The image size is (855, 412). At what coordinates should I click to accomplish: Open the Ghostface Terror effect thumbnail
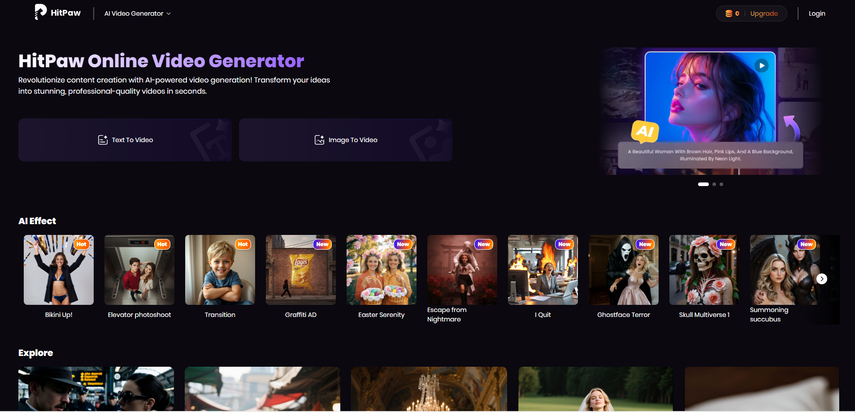pos(624,270)
